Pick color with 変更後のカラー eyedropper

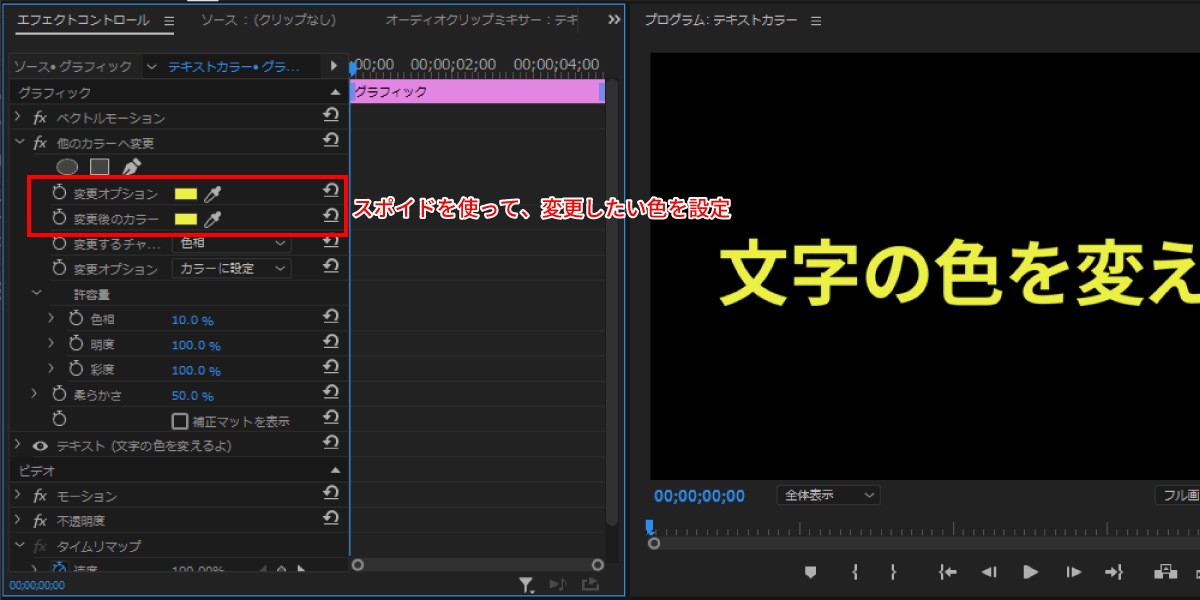tap(212, 219)
